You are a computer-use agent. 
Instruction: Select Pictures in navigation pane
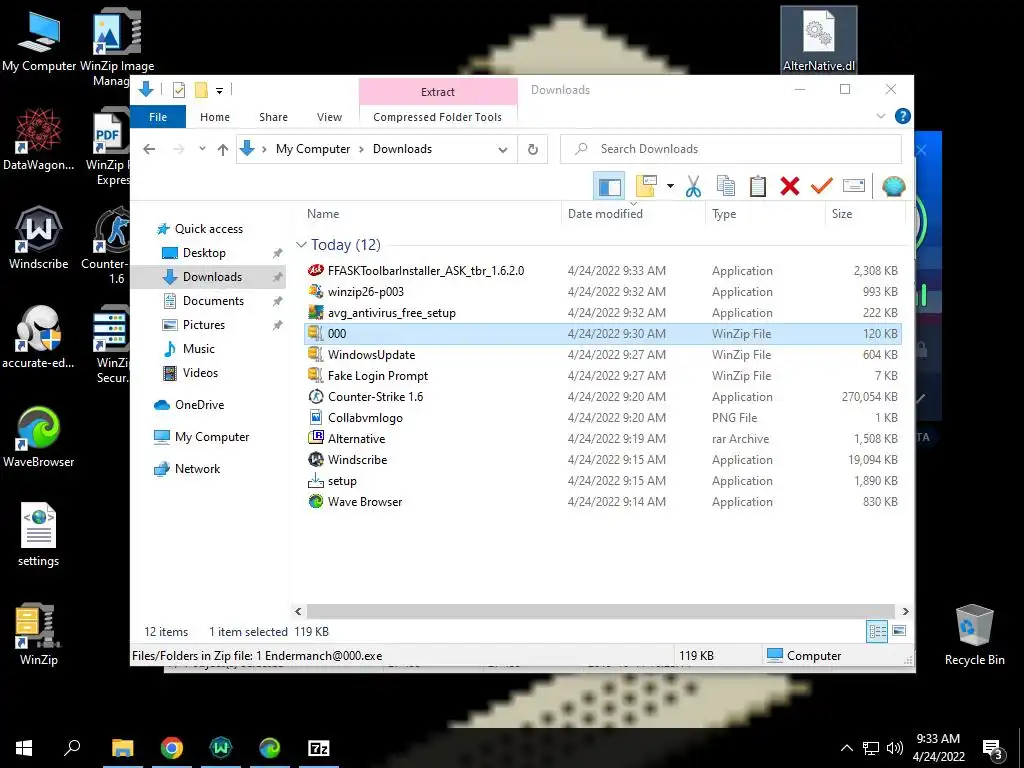pos(203,325)
